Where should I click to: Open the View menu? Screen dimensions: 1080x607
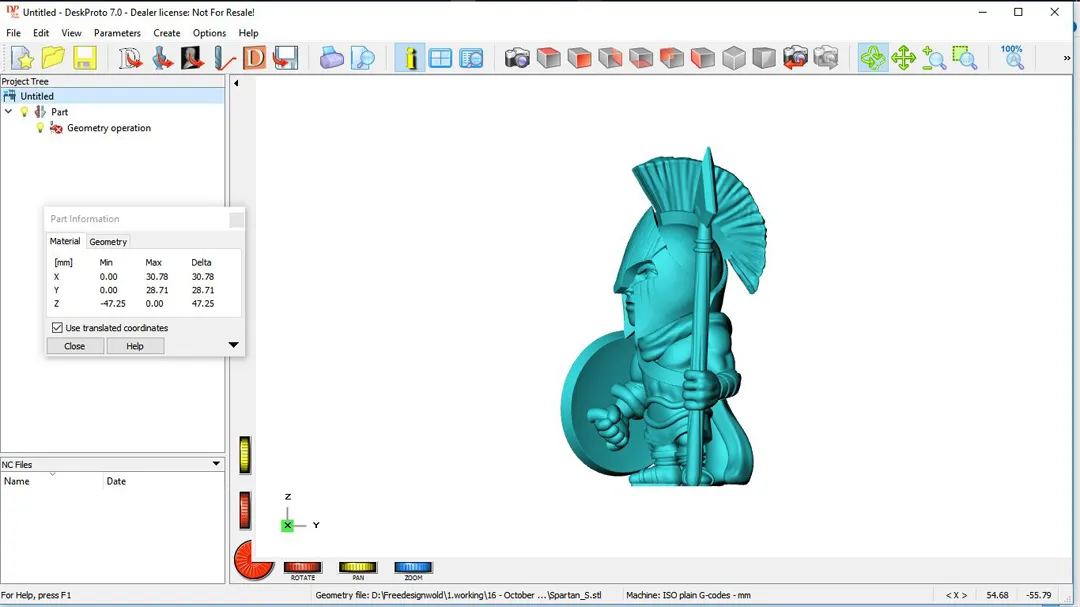pyautogui.click(x=72, y=33)
